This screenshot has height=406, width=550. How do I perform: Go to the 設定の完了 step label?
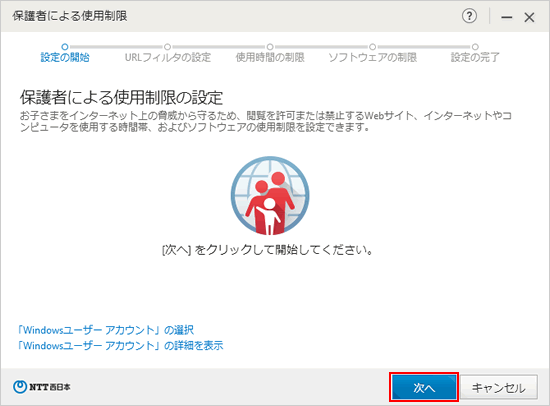(475, 57)
